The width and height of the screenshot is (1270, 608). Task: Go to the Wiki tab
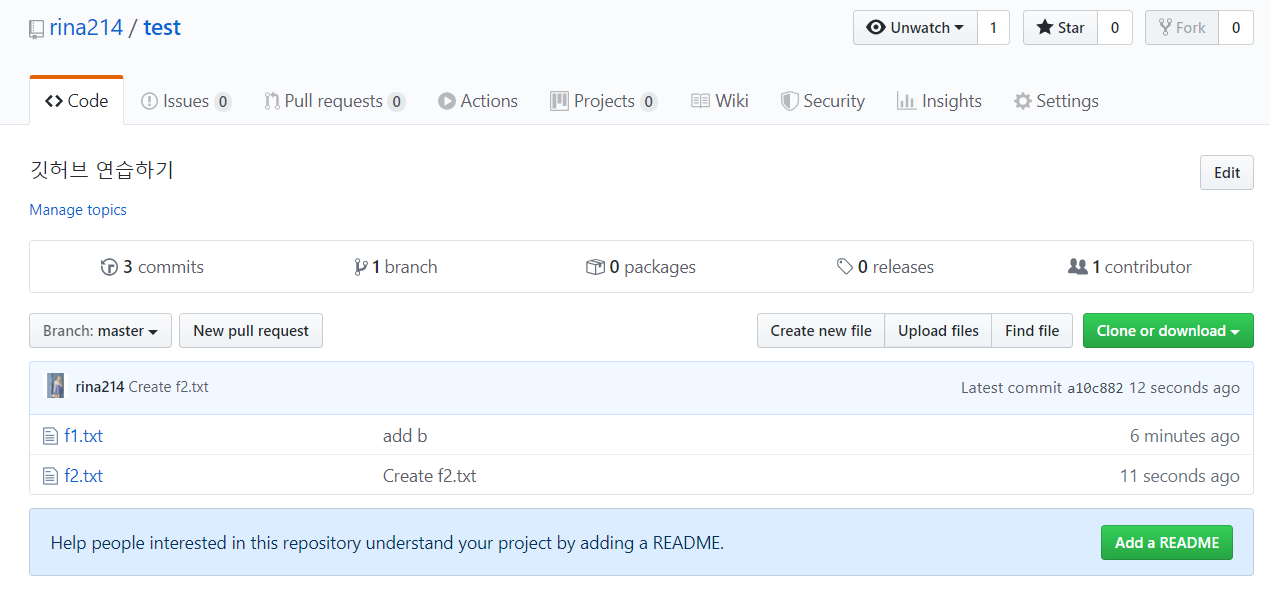(720, 101)
